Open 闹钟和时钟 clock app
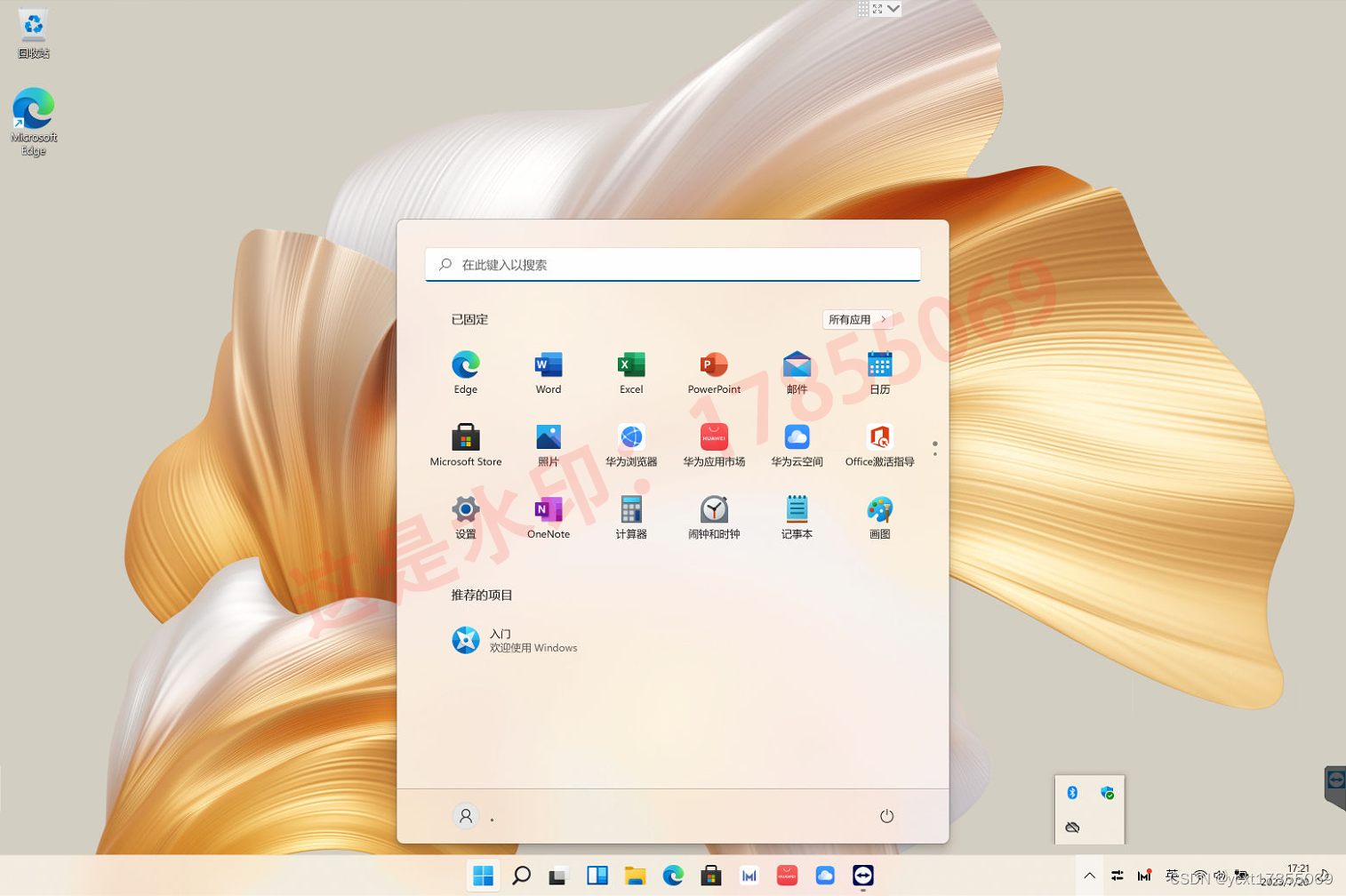The image size is (1346, 896). click(x=714, y=517)
